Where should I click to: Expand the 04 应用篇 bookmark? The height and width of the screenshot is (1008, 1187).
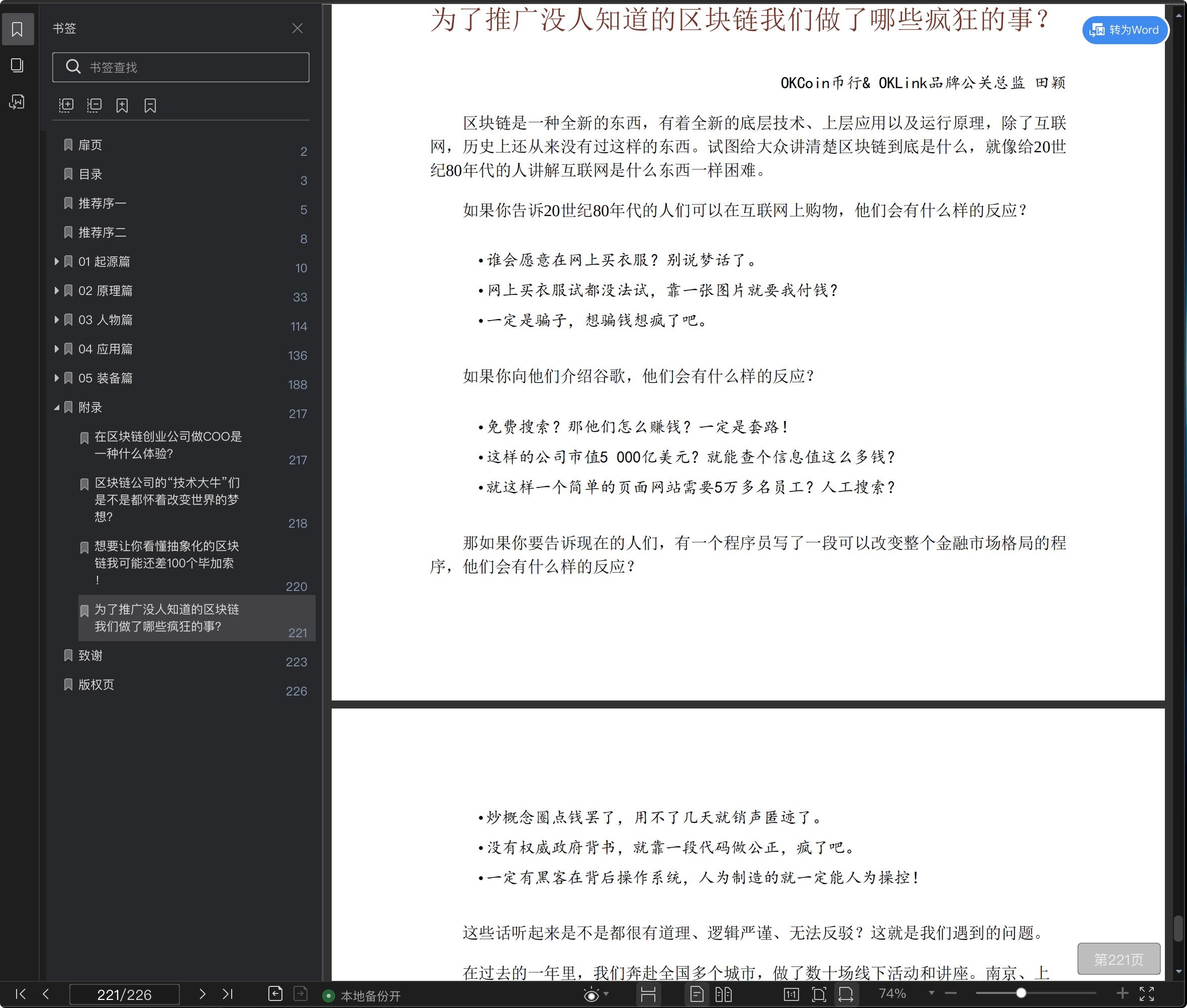57,349
